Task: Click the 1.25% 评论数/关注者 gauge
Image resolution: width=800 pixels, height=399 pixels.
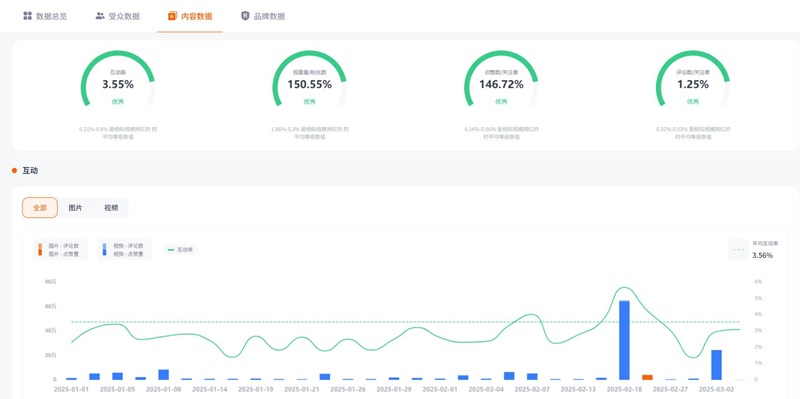Action: click(693, 79)
